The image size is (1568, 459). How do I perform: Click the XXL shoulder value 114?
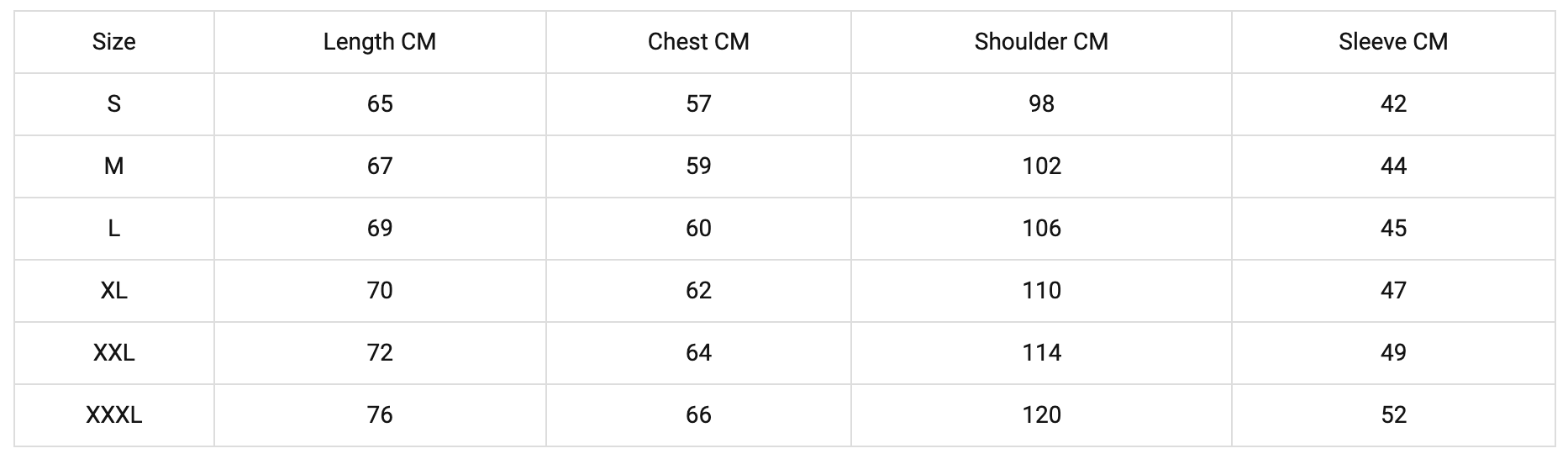(x=1041, y=353)
